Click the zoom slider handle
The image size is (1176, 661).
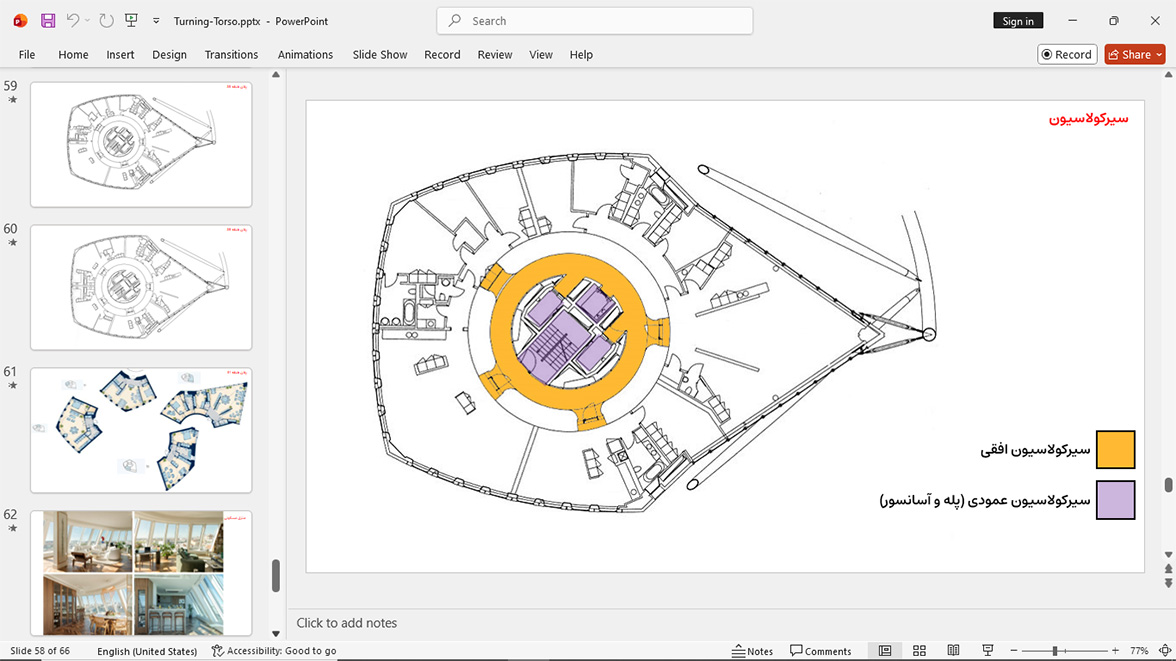[x=1055, y=651]
